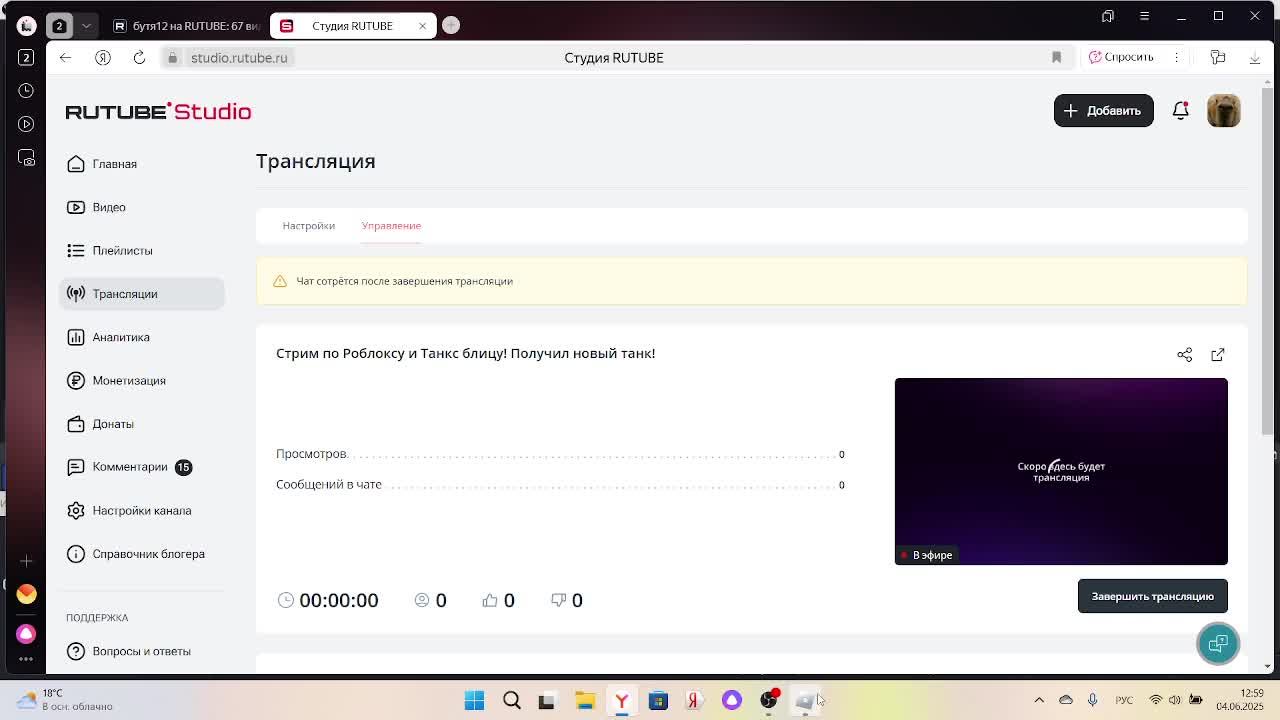Open the support chat widget button
The image size is (1280, 720).
(1218, 643)
